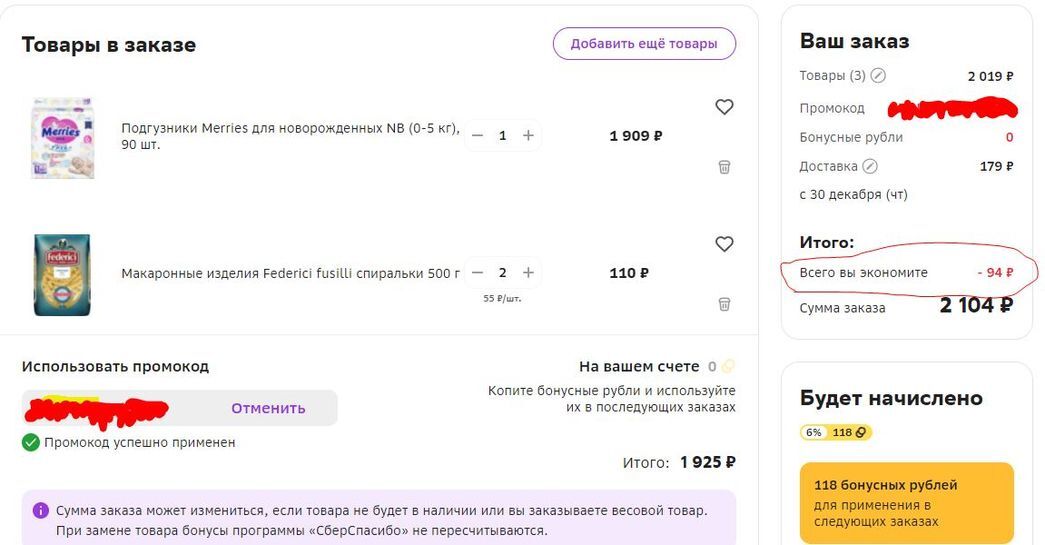Increase Federici pasta quantity with plus
This screenshot has height=545, width=1045.
click(528, 273)
